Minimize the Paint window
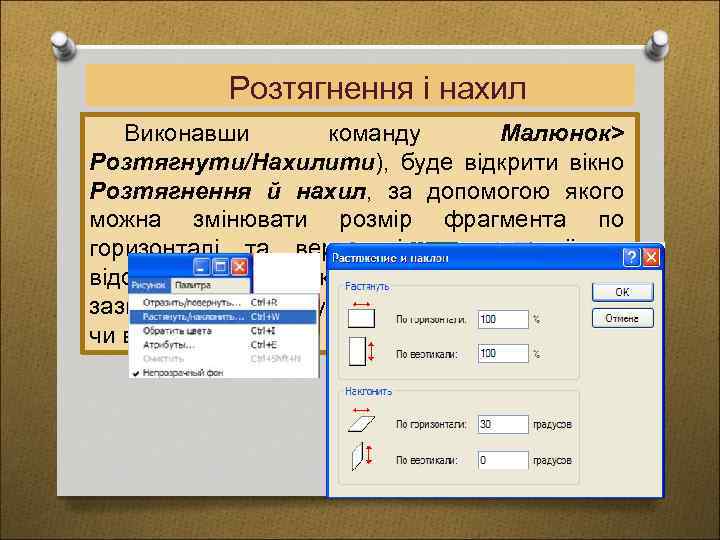Screen dimensions: 720x540 (x=201, y=266)
